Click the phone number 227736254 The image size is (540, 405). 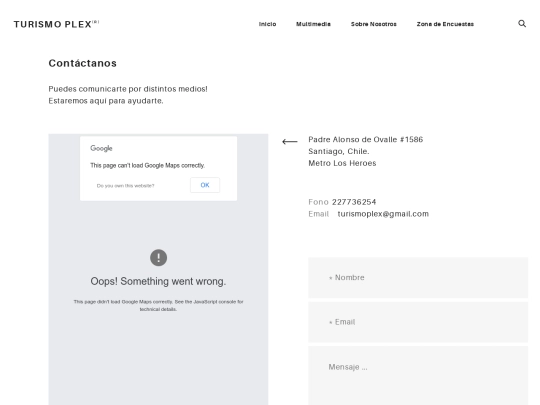point(354,202)
